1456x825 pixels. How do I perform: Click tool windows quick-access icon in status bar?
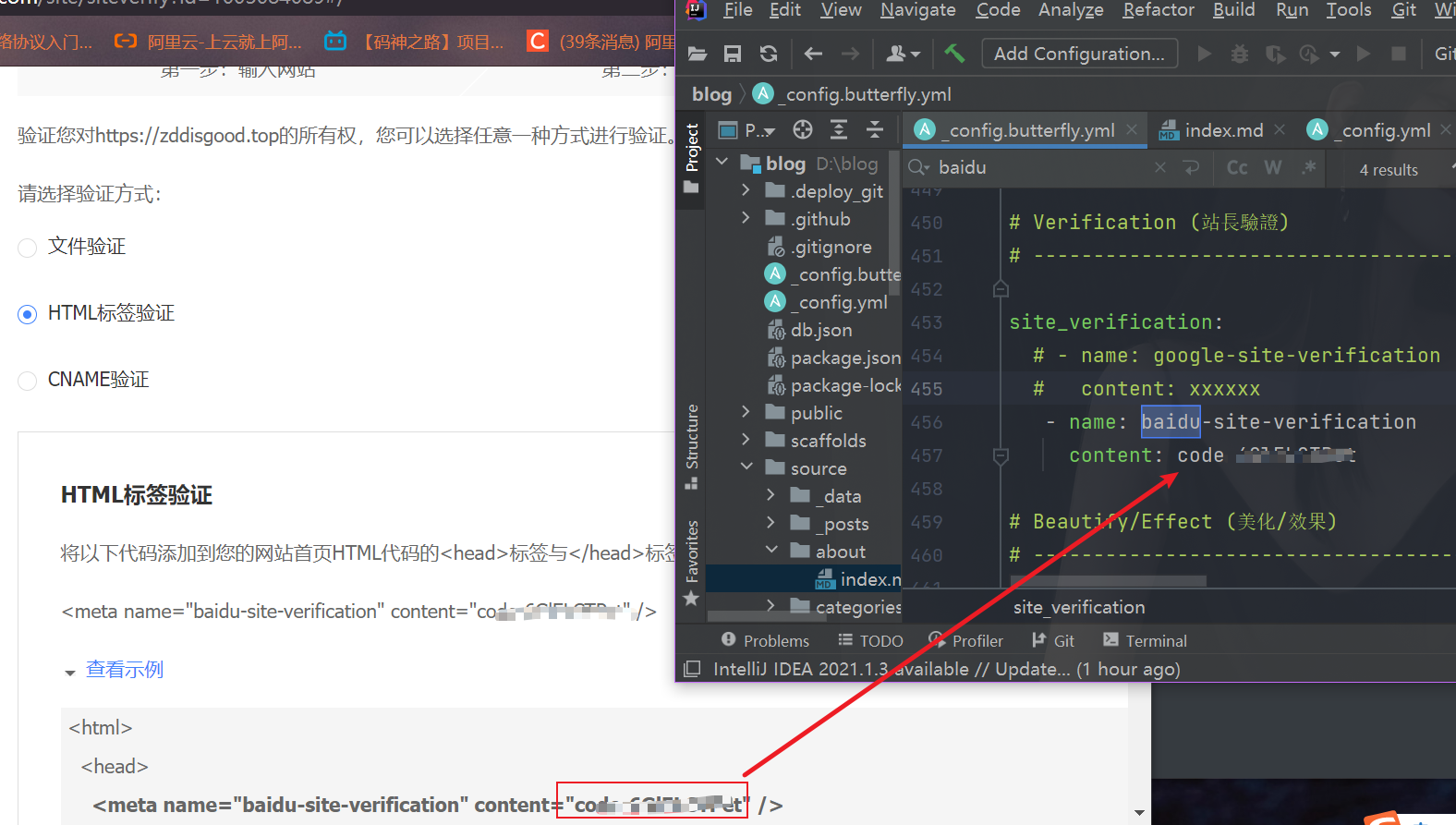pos(692,669)
